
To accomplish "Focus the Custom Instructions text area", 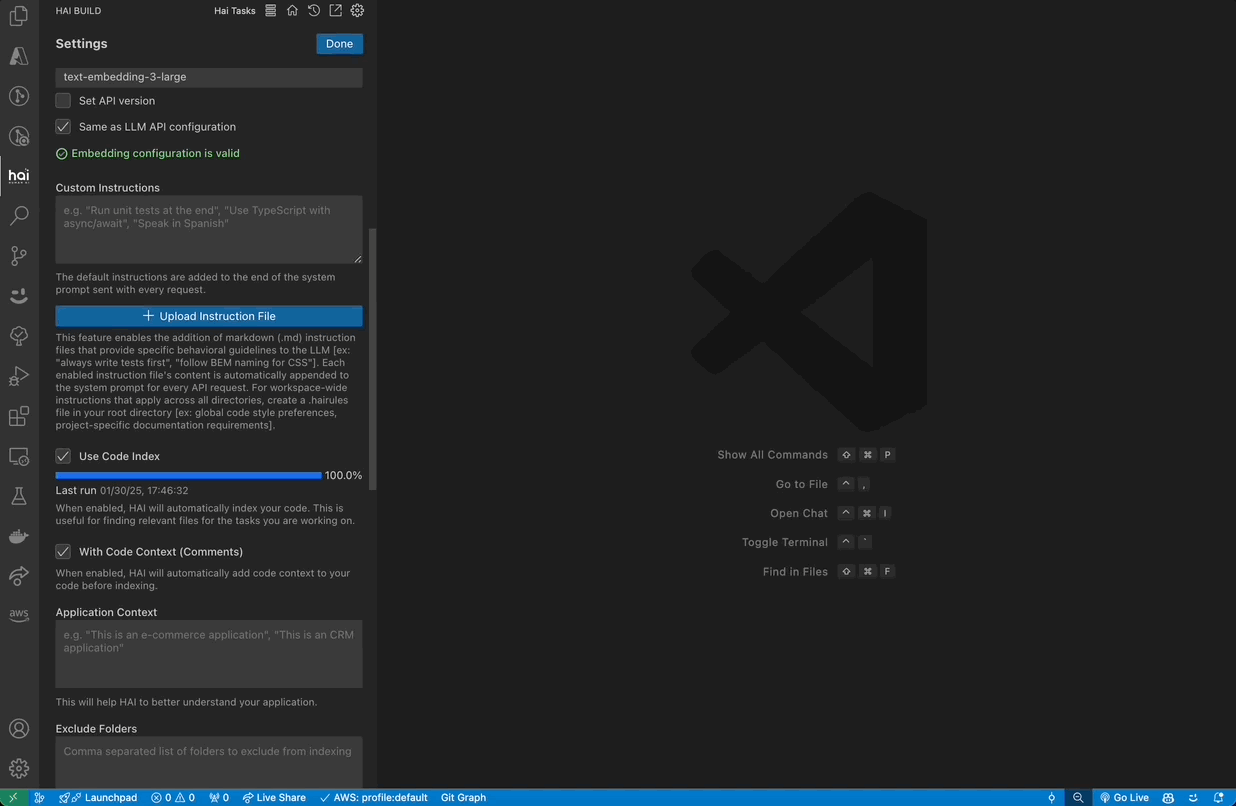I will (x=209, y=230).
